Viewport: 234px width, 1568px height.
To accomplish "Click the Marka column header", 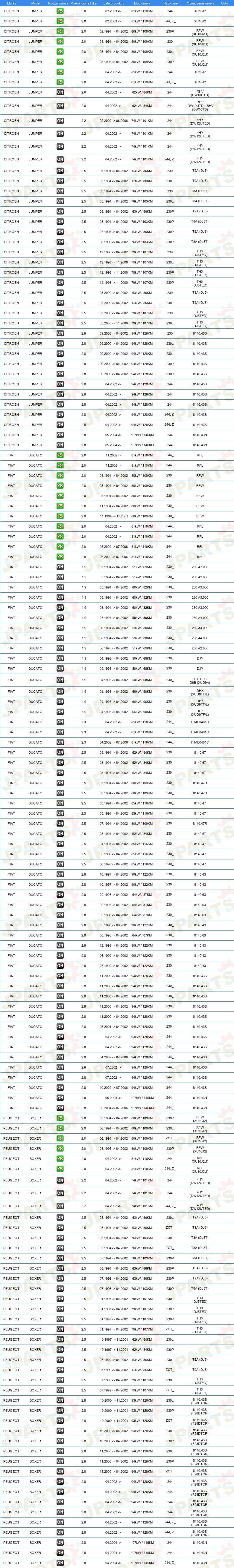I will click(x=11, y=3).
